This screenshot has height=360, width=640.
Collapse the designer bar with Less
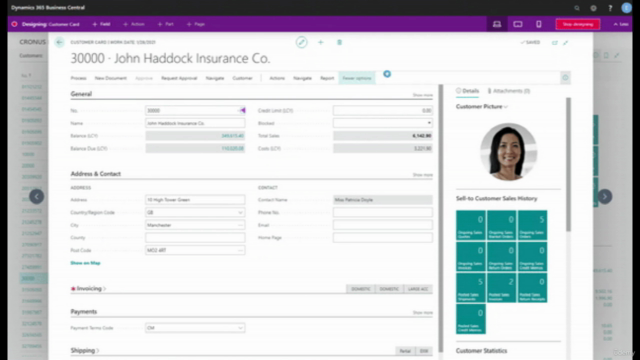click(620, 24)
